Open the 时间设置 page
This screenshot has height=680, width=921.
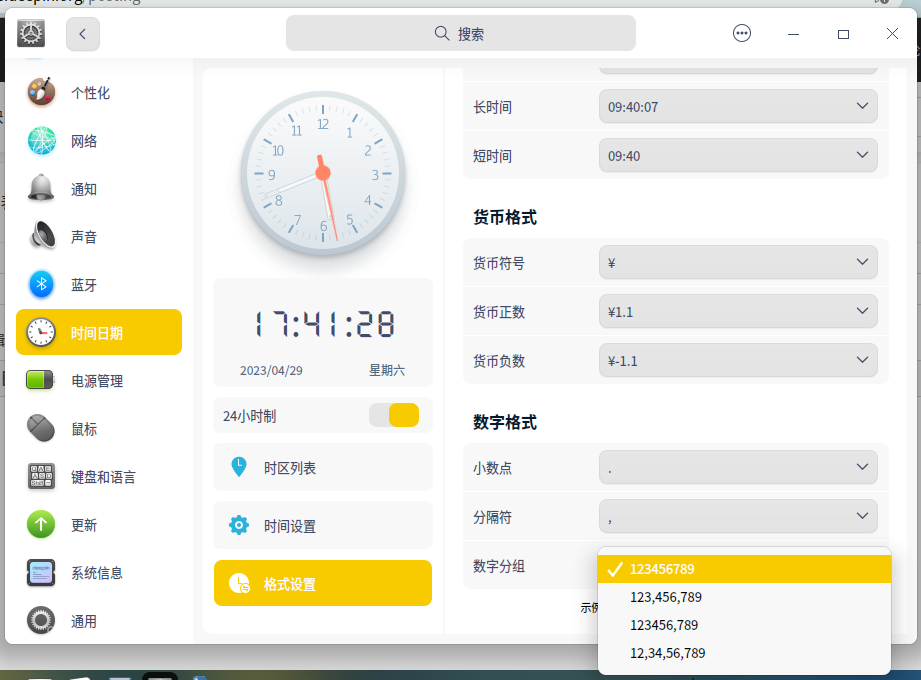click(322, 525)
